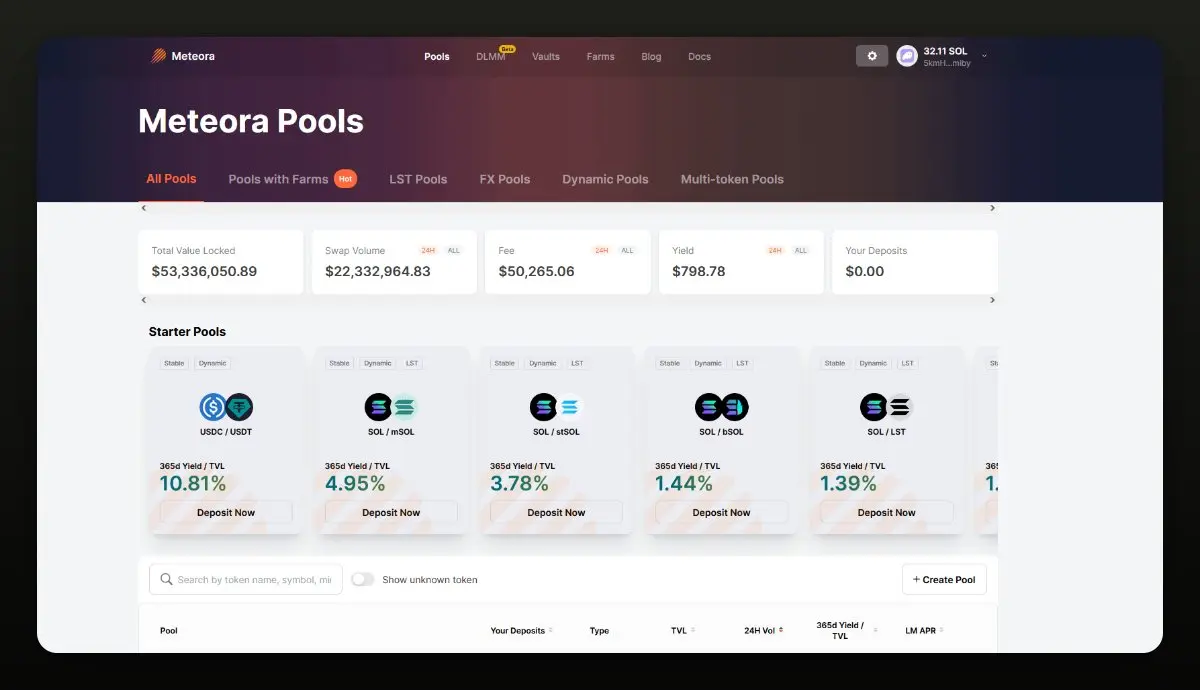This screenshot has width=1200, height=690.
Task: Click the SOL / mSOL token pair icon
Action: pyautogui.click(x=391, y=407)
